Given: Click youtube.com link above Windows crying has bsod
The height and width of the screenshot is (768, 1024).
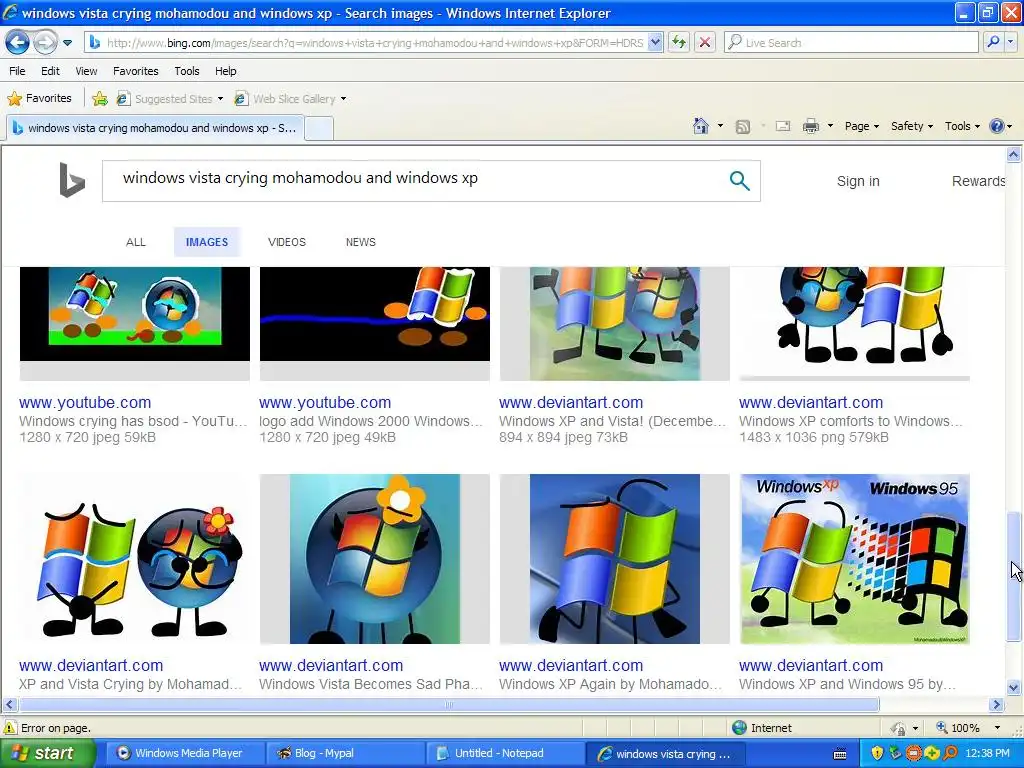Looking at the screenshot, I should [x=85, y=403].
